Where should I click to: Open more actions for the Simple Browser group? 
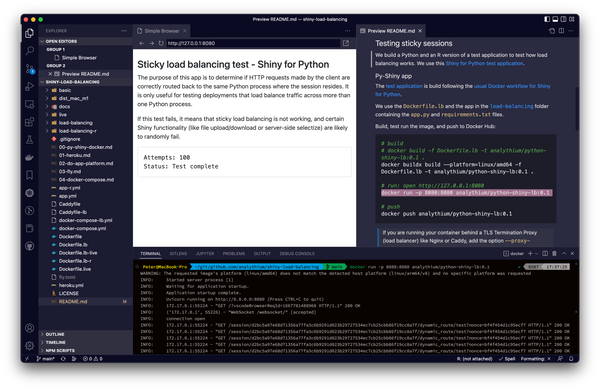(x=347, y=31)
